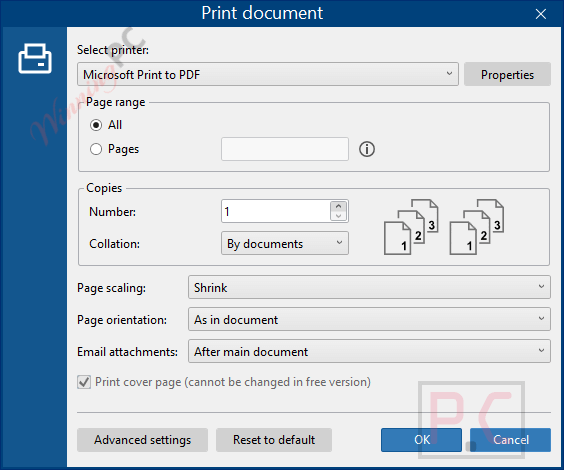Close the Print document dialog
Image resolution: width=564 pixels, height=470 pixels.
541,14
